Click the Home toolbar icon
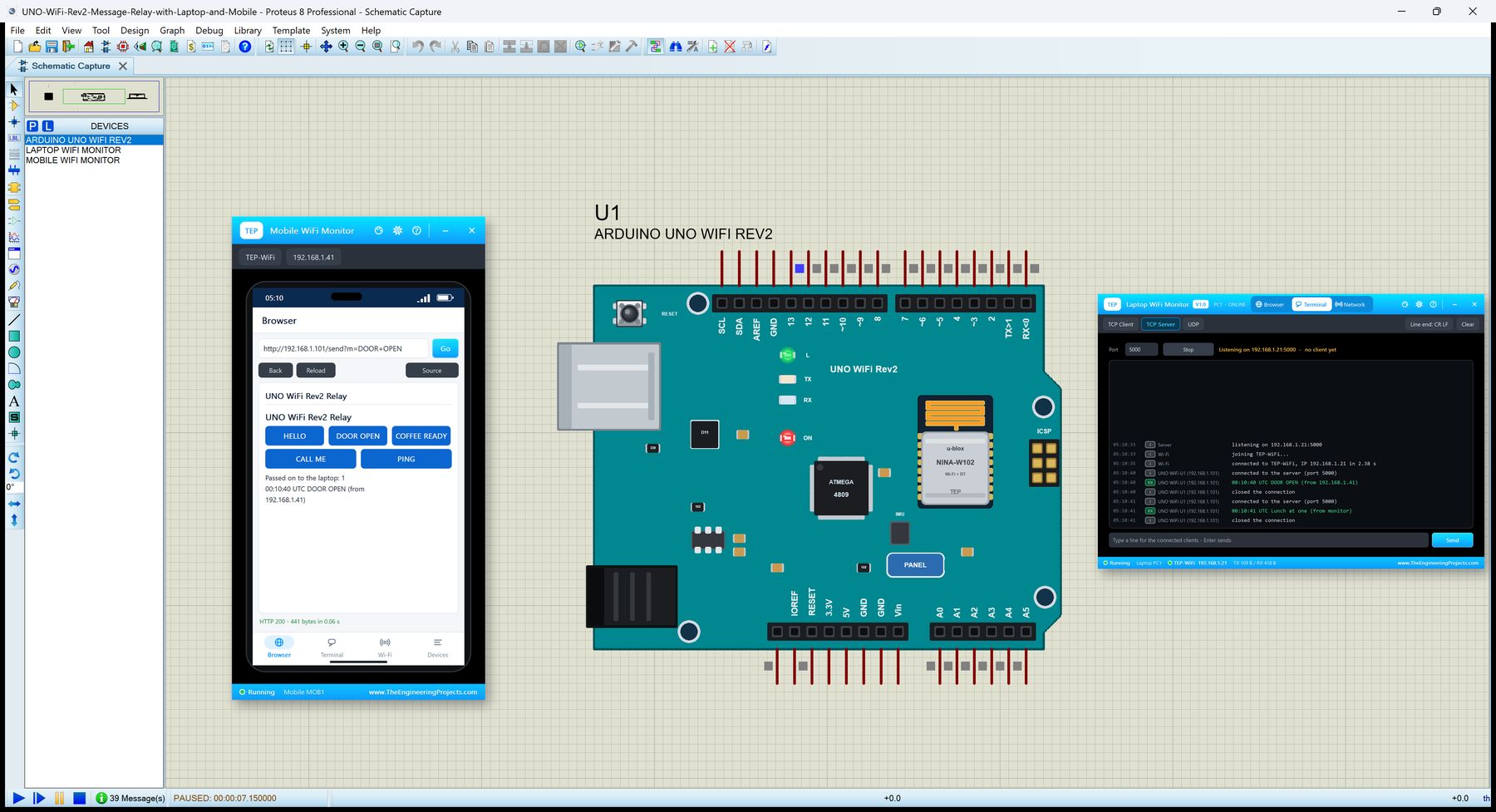The width and height of the screenshot is (1496, 812). tap(88, 47)
